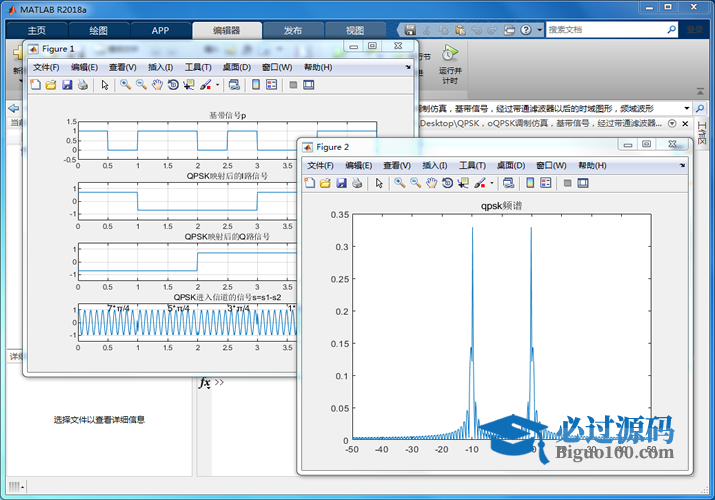
Task: Toggle Insert Colorbar in Figure 1 toolbar
Action: point(256,85)
